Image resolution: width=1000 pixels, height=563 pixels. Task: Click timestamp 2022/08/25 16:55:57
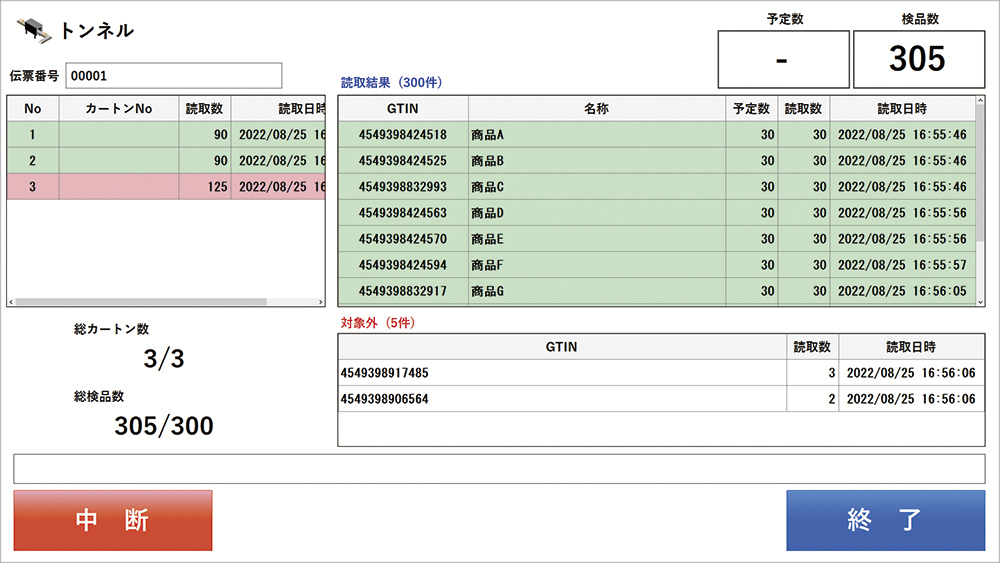tap(902, 265)
